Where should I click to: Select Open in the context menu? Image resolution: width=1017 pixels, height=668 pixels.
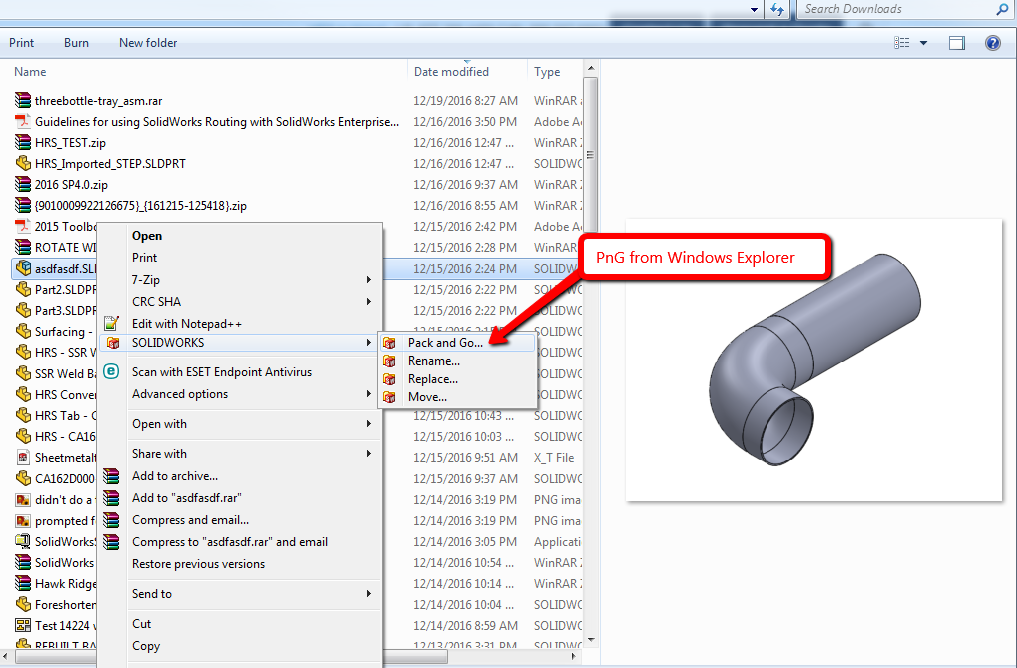click(x=239, y=236)
